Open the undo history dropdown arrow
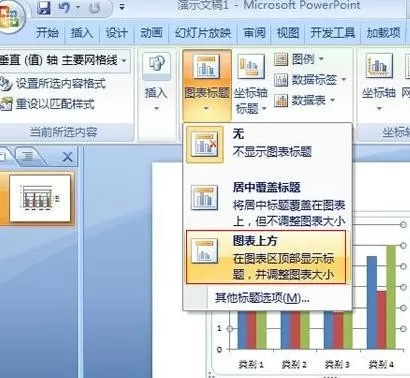Screen dimensions: 410x378 (78, 7)
